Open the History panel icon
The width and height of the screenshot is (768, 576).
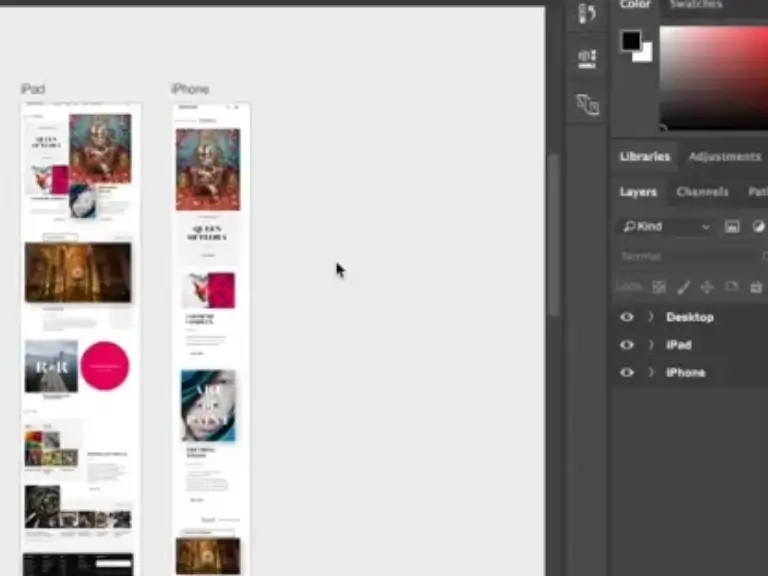click(587, 14)
